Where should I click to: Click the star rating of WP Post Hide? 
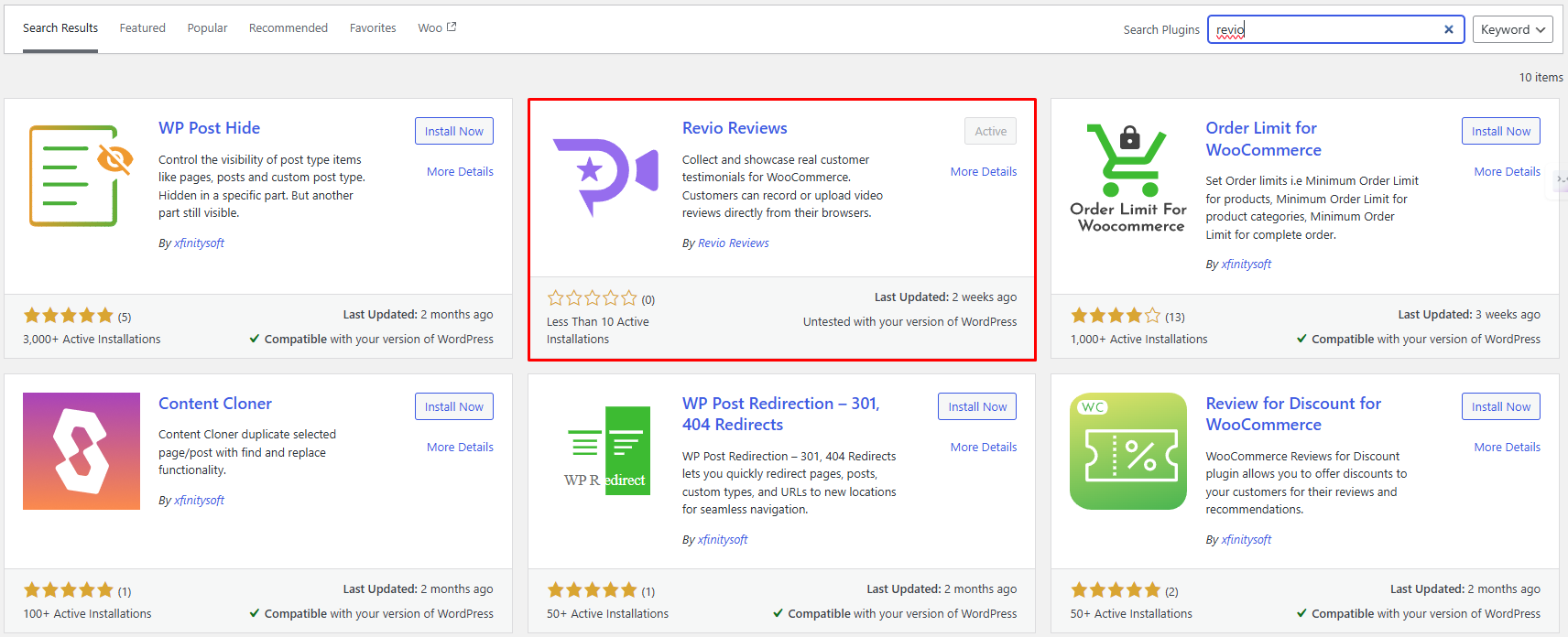pos(69,316)
